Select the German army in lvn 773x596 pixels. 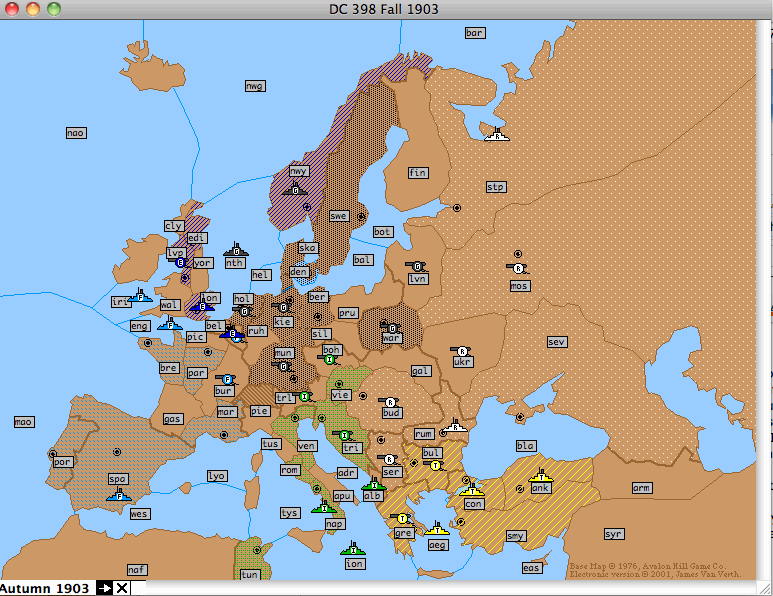pos(417,267)
